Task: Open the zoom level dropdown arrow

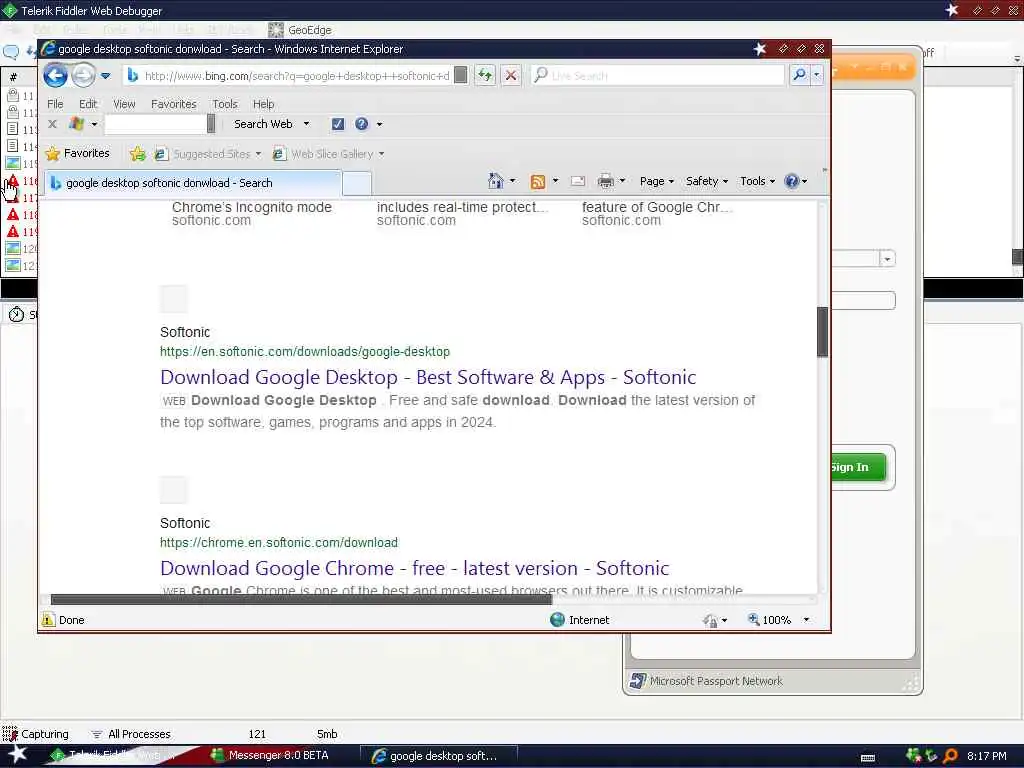Action: pos(806,620)
